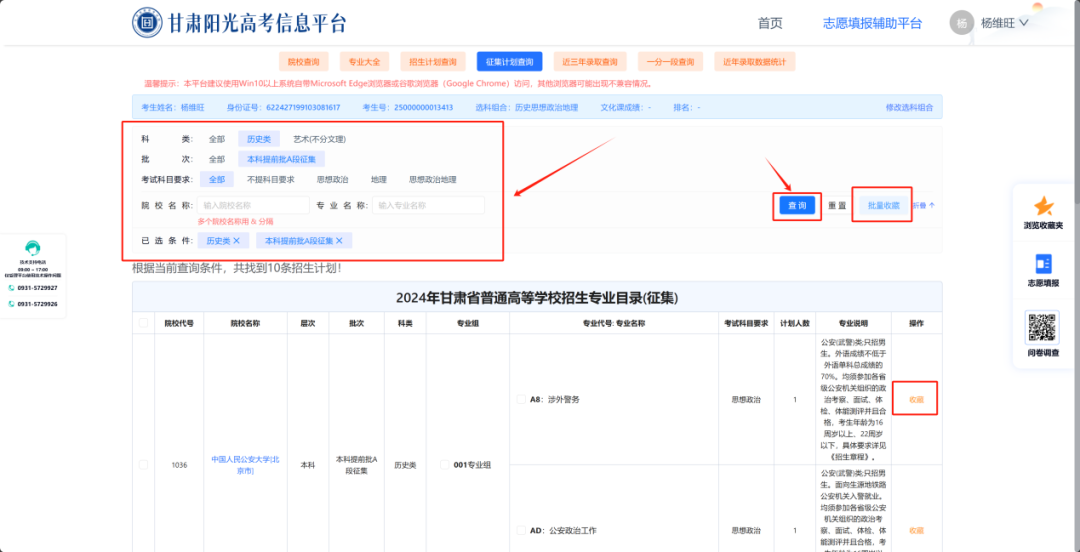Remove the 历史类 selected condition tag
Image resolution: width=1080 pixels, height=552 pixels.
coord(236,241)
